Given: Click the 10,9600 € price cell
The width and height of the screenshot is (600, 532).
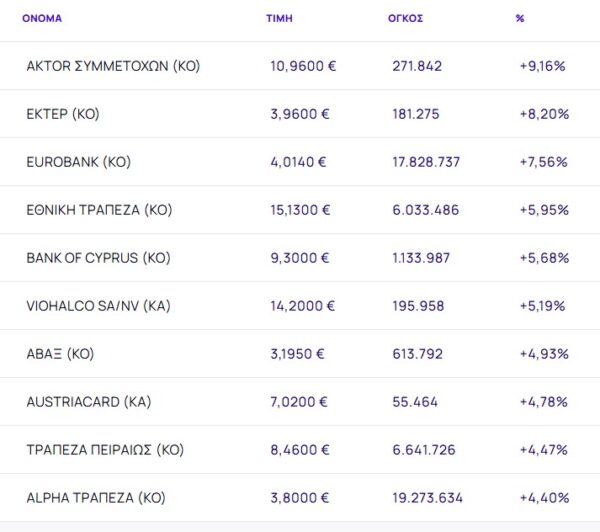Looking at the screenshot, I should 303,66.
